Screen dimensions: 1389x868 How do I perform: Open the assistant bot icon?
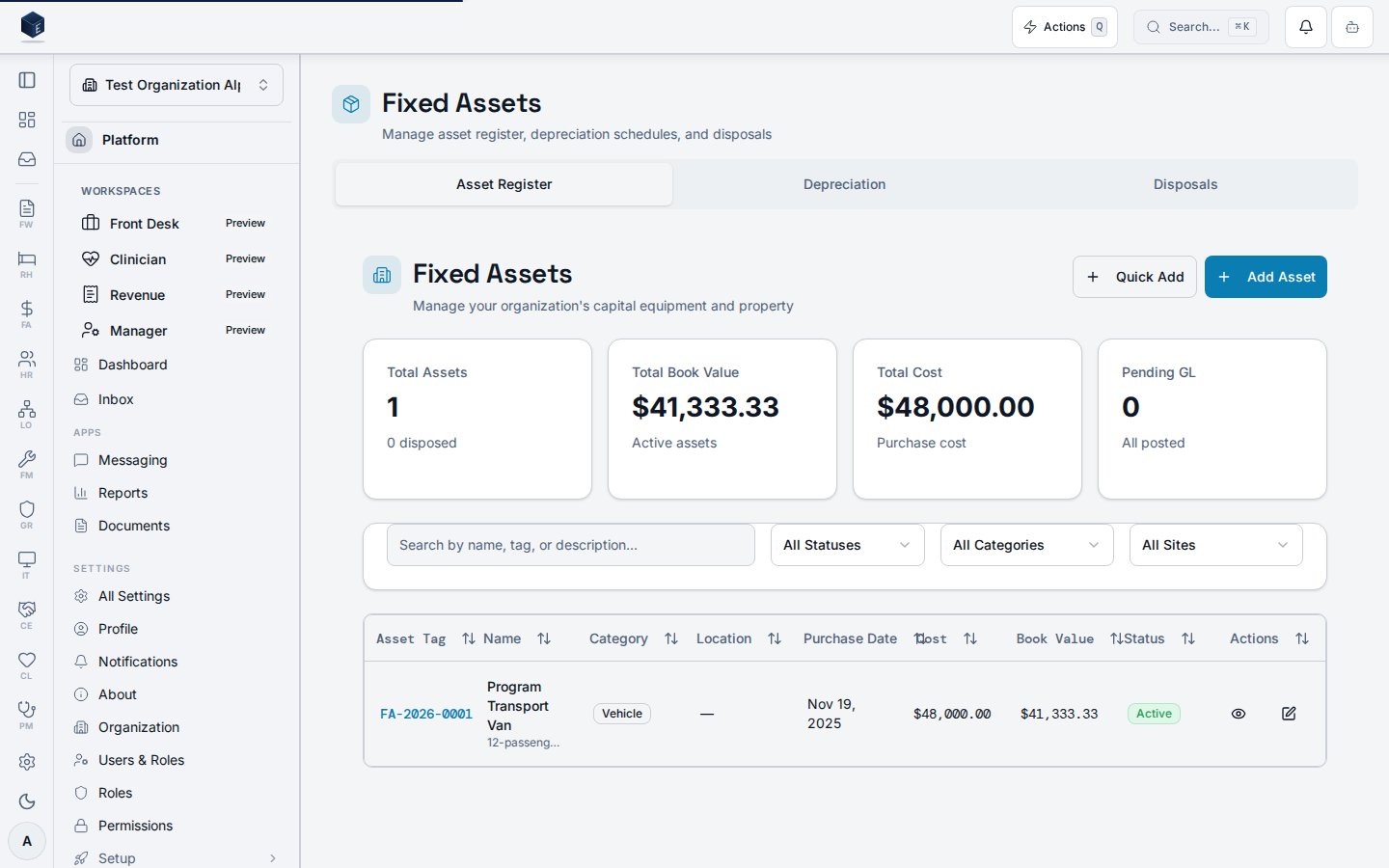1352,27
